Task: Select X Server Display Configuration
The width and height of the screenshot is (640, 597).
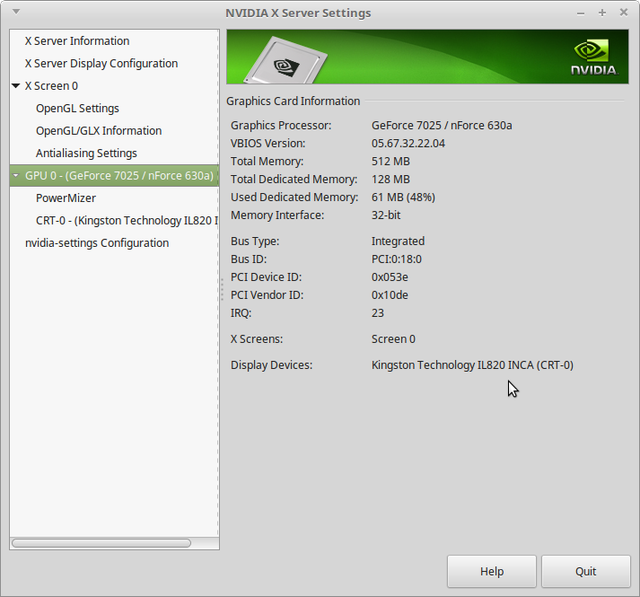Action: click(114, 63)
